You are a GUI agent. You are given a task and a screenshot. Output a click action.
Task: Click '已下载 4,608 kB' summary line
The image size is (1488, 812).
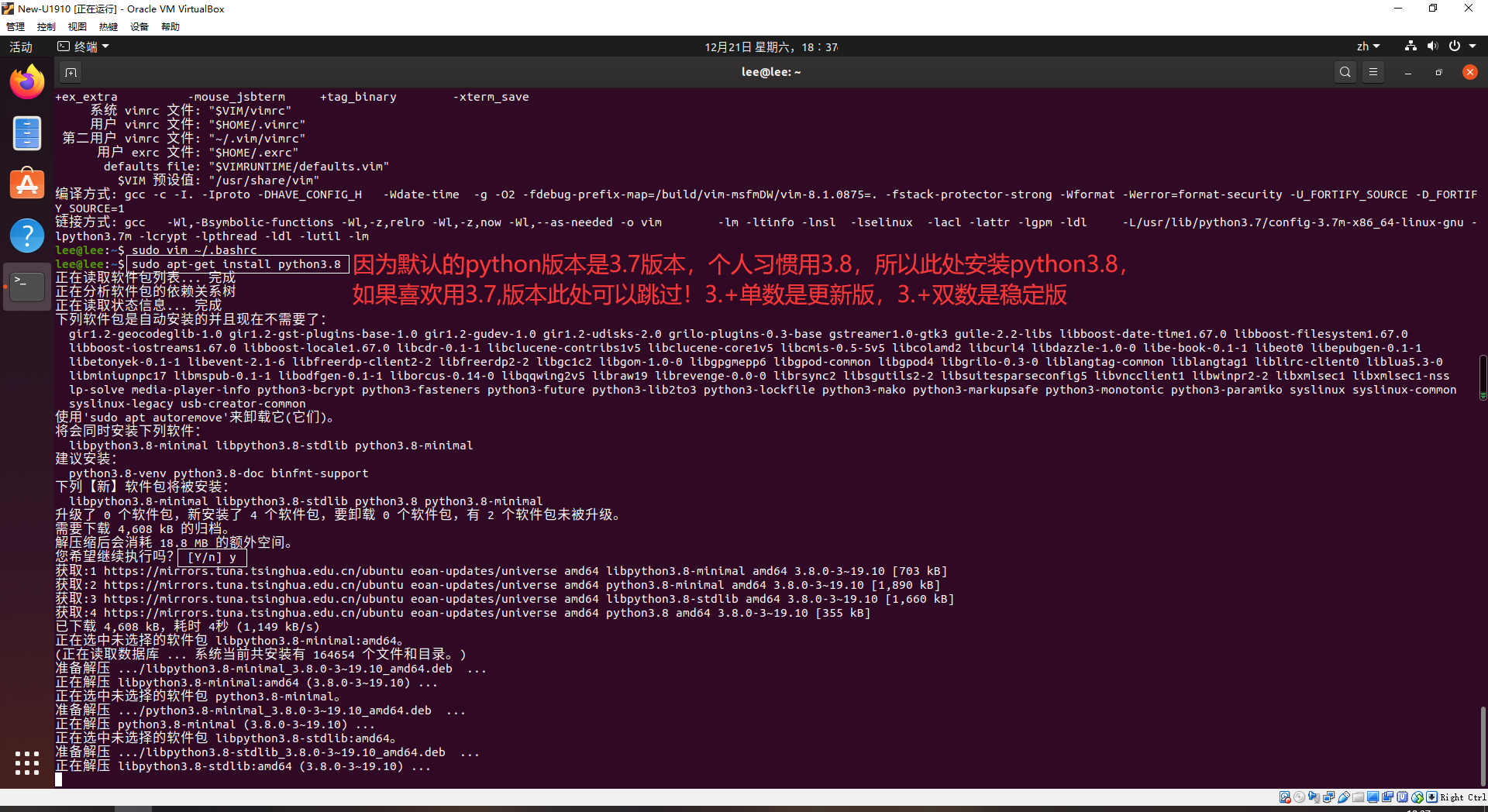[188, 627]
